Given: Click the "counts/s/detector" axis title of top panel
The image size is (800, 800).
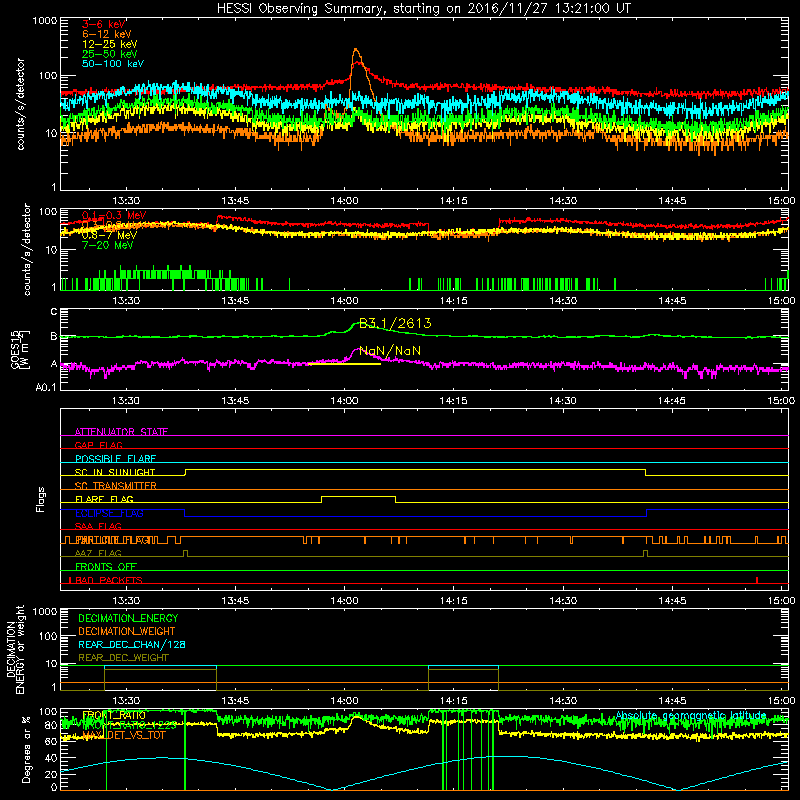Looking at the screenshot, I should pyautogui.click(x=20, y=104).
